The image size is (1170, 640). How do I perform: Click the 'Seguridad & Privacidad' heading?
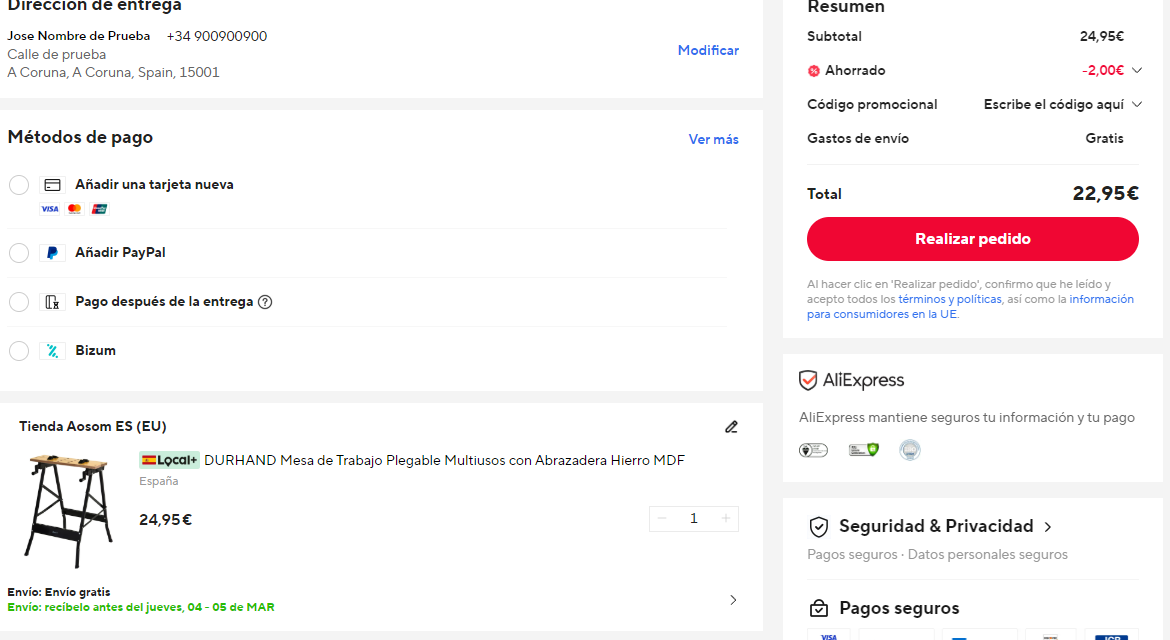[936, 526]
